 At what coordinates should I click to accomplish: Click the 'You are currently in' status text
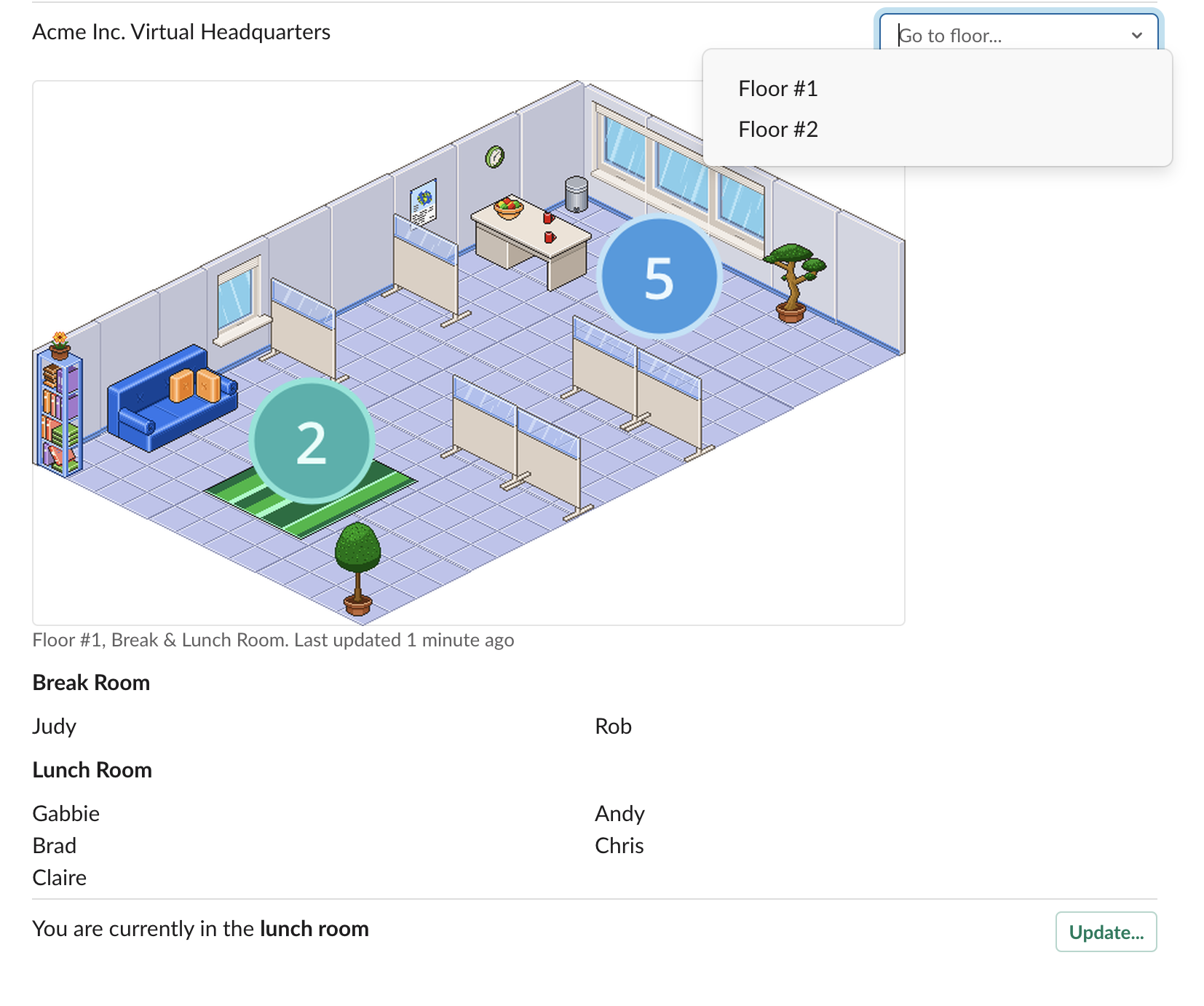point(201,929)
